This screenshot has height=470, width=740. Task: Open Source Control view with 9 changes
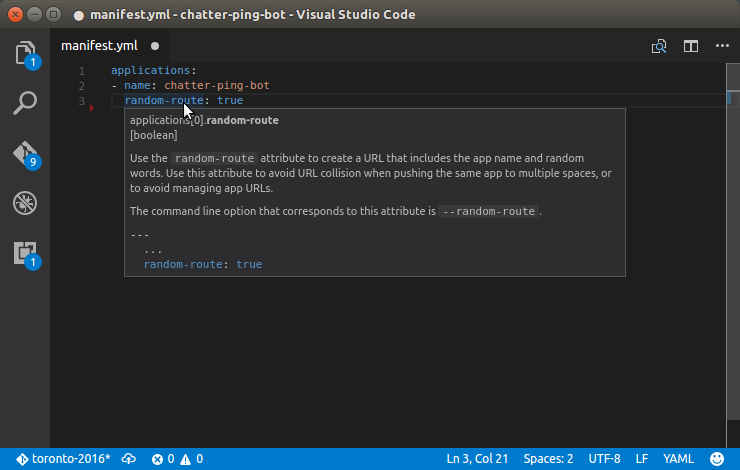pyautogui.click(x=25, y=154)
